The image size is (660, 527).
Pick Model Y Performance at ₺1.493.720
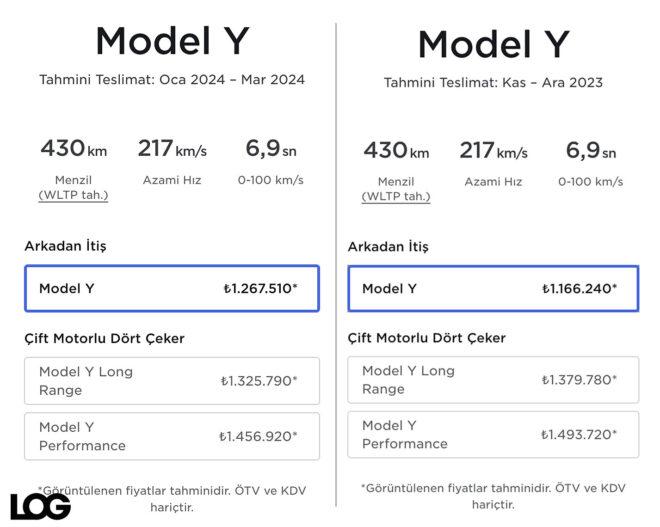pos(493,434)
